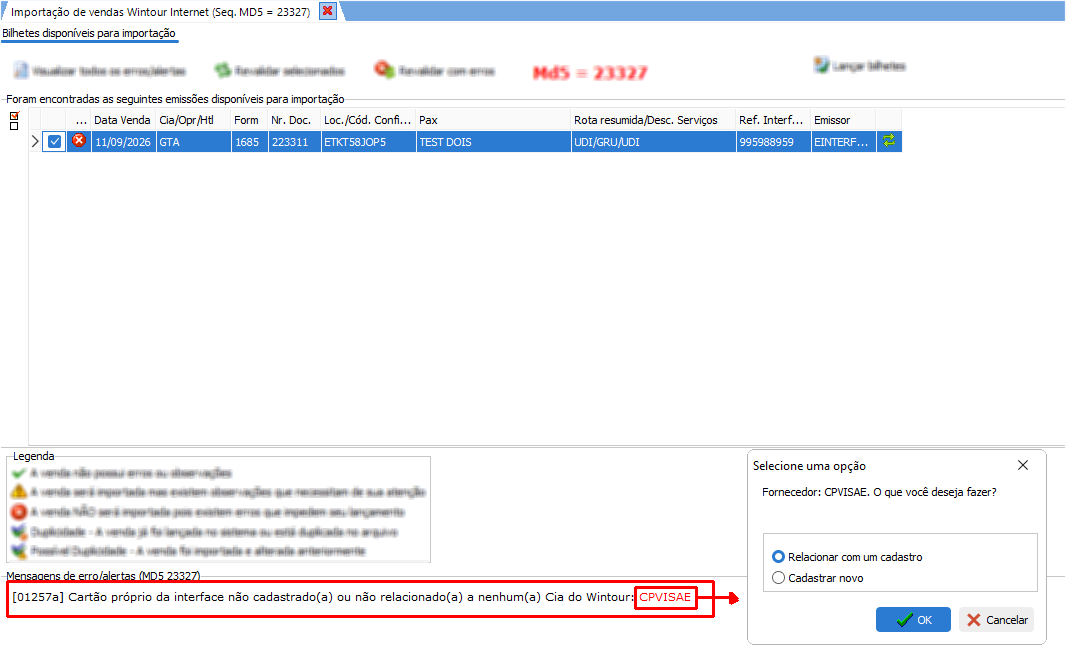Toggle the checkbox on the GTA row

[54, 142]
